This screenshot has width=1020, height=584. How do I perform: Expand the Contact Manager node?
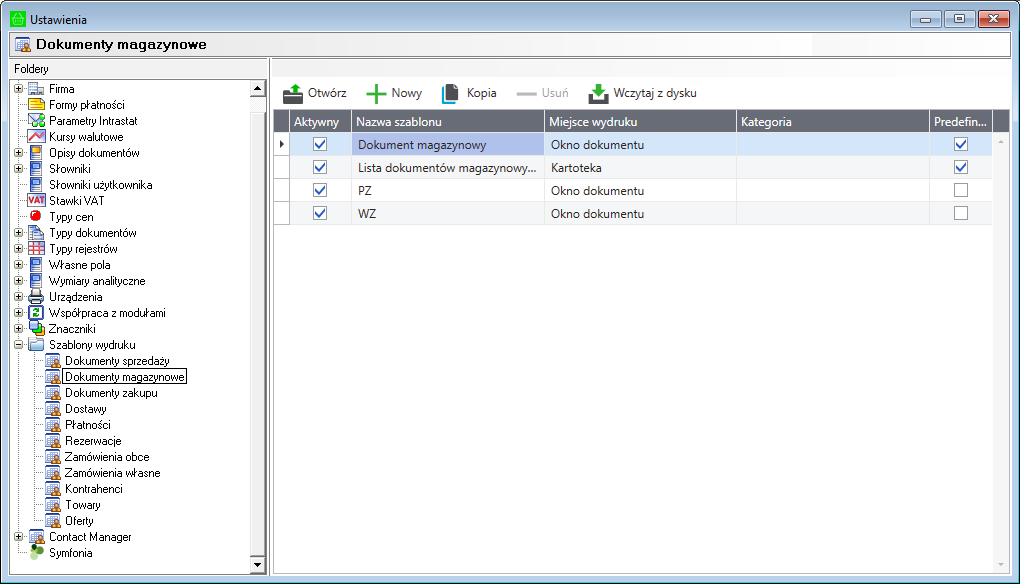[x=18, y=537]
